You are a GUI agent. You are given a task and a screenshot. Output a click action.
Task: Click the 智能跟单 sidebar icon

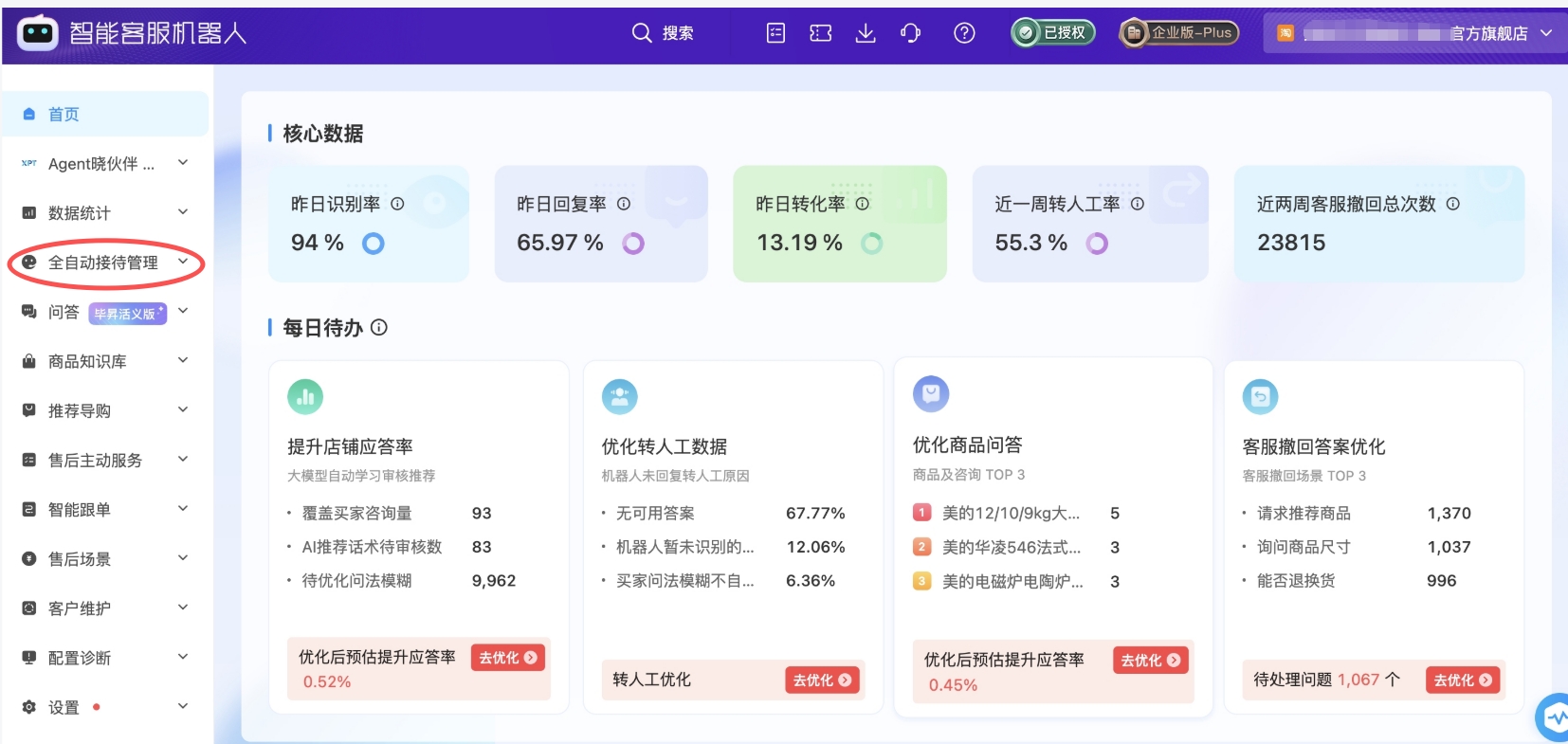click(29, 509)
